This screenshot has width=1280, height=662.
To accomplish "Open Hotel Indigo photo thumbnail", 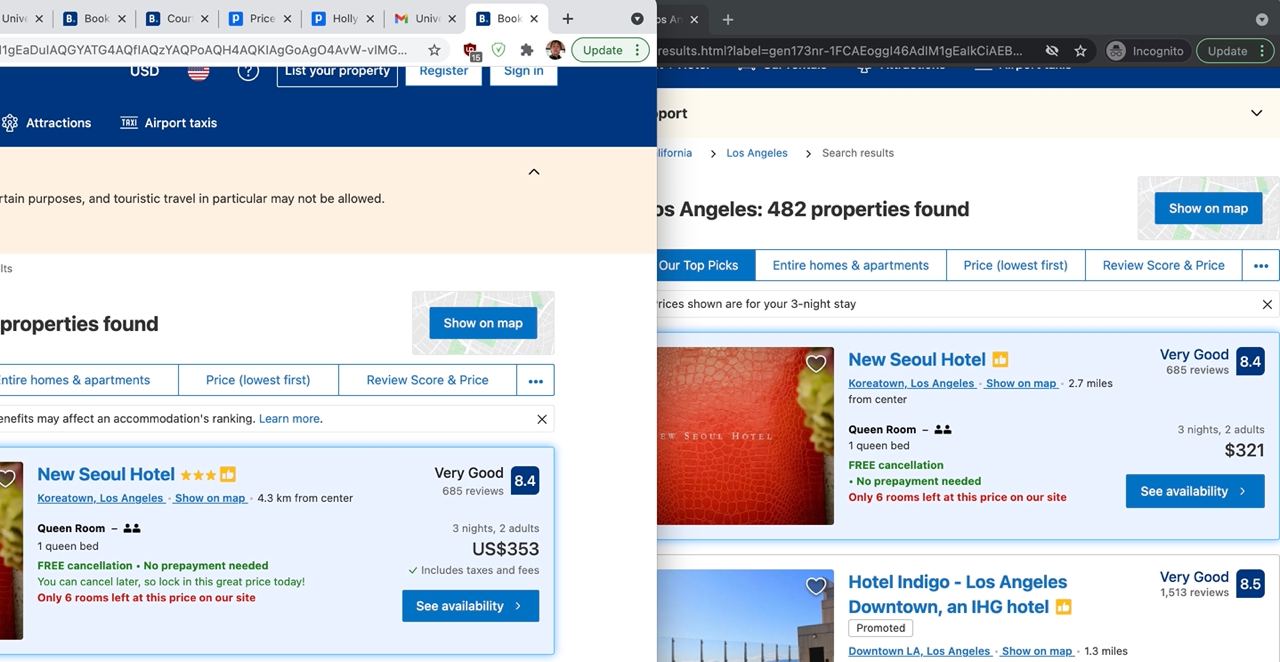I will 745,615.
